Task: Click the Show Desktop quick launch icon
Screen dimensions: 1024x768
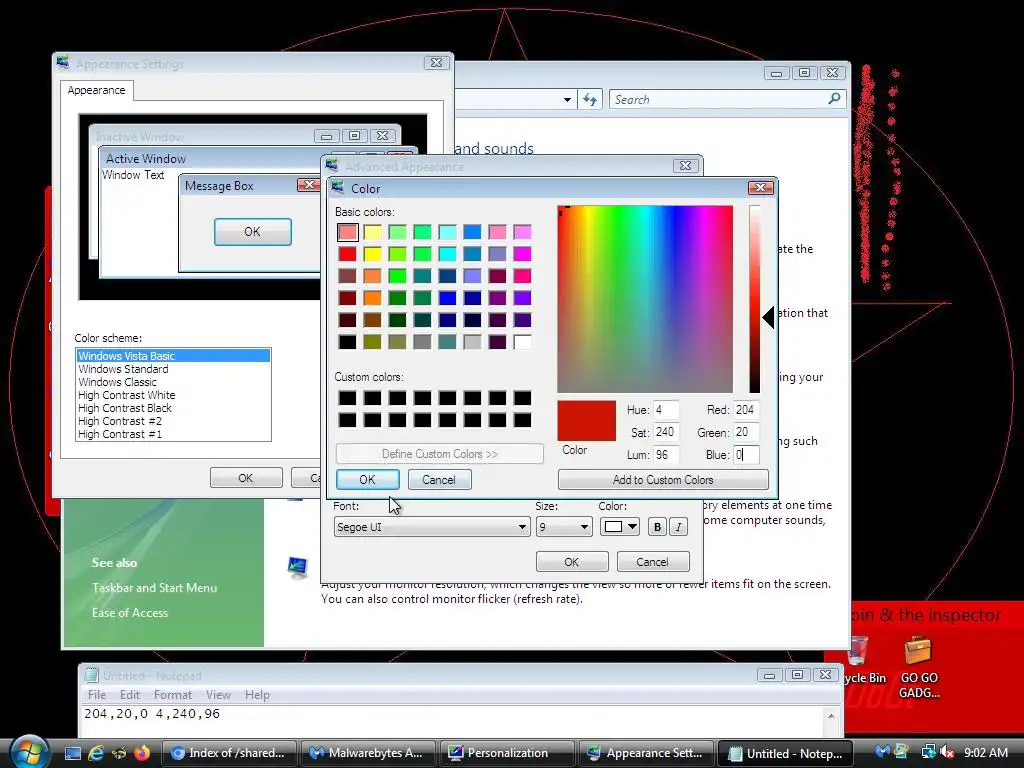Action: [x=72, y=753]
